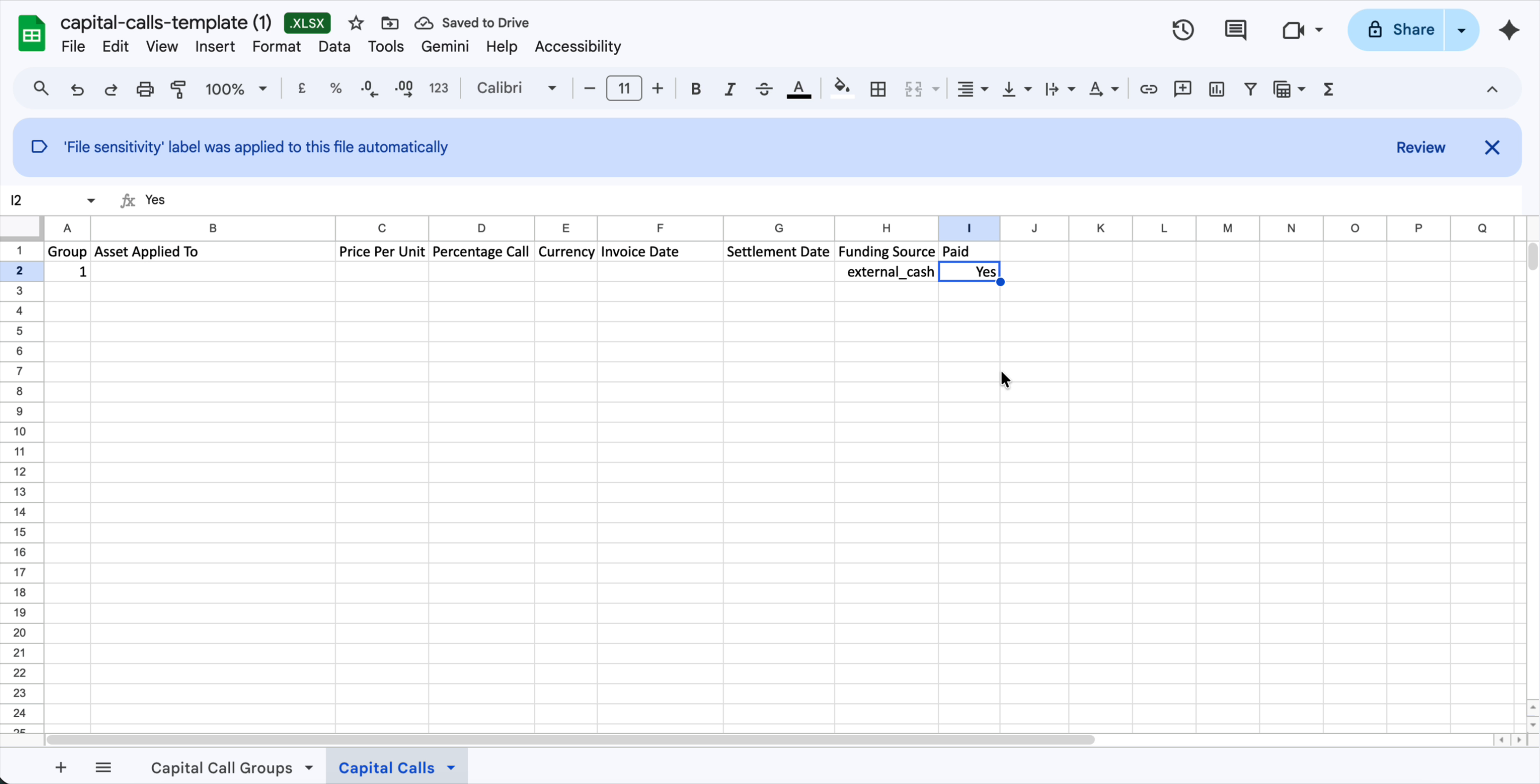Toggle bold formatting
Viewport: 1540px width, 784px height.
[695, 89]
